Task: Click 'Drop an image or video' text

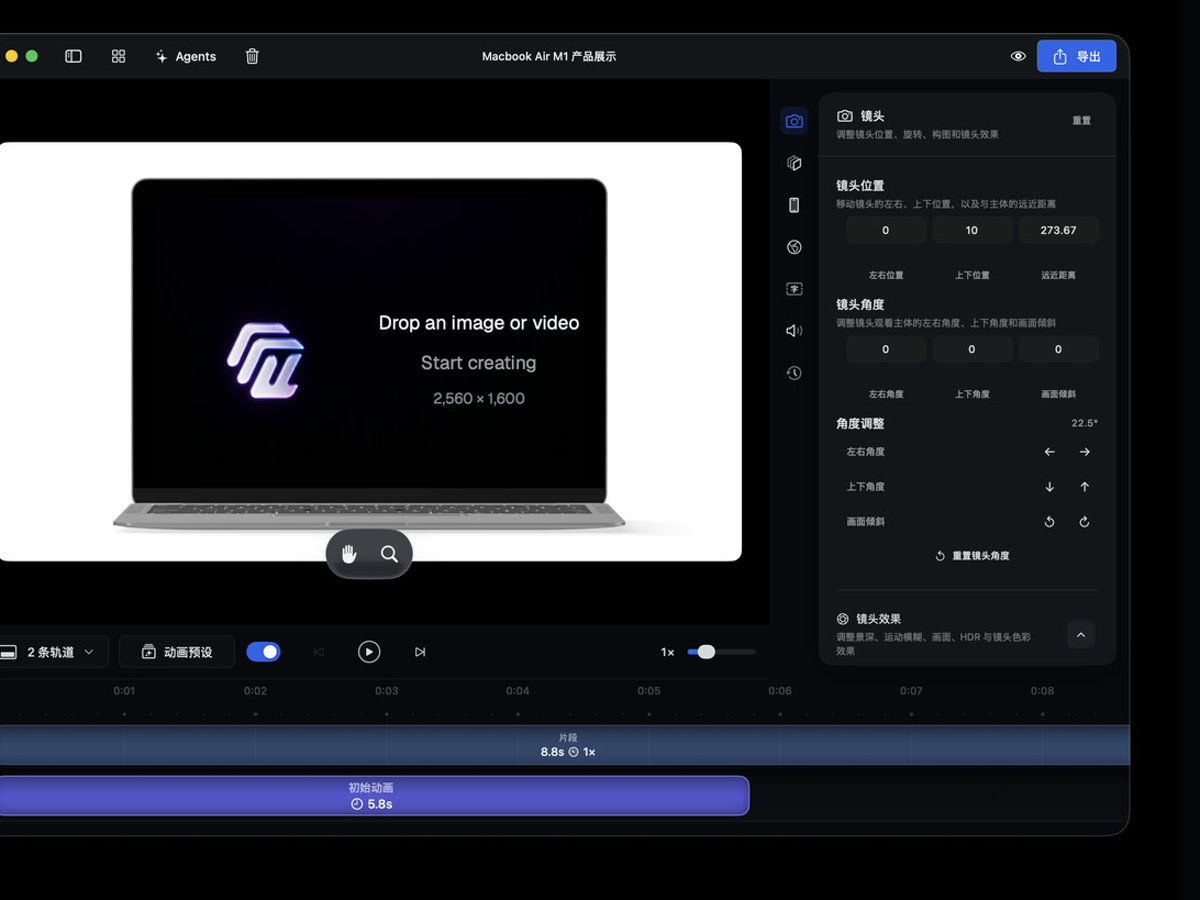Action: tap(479, 323)
